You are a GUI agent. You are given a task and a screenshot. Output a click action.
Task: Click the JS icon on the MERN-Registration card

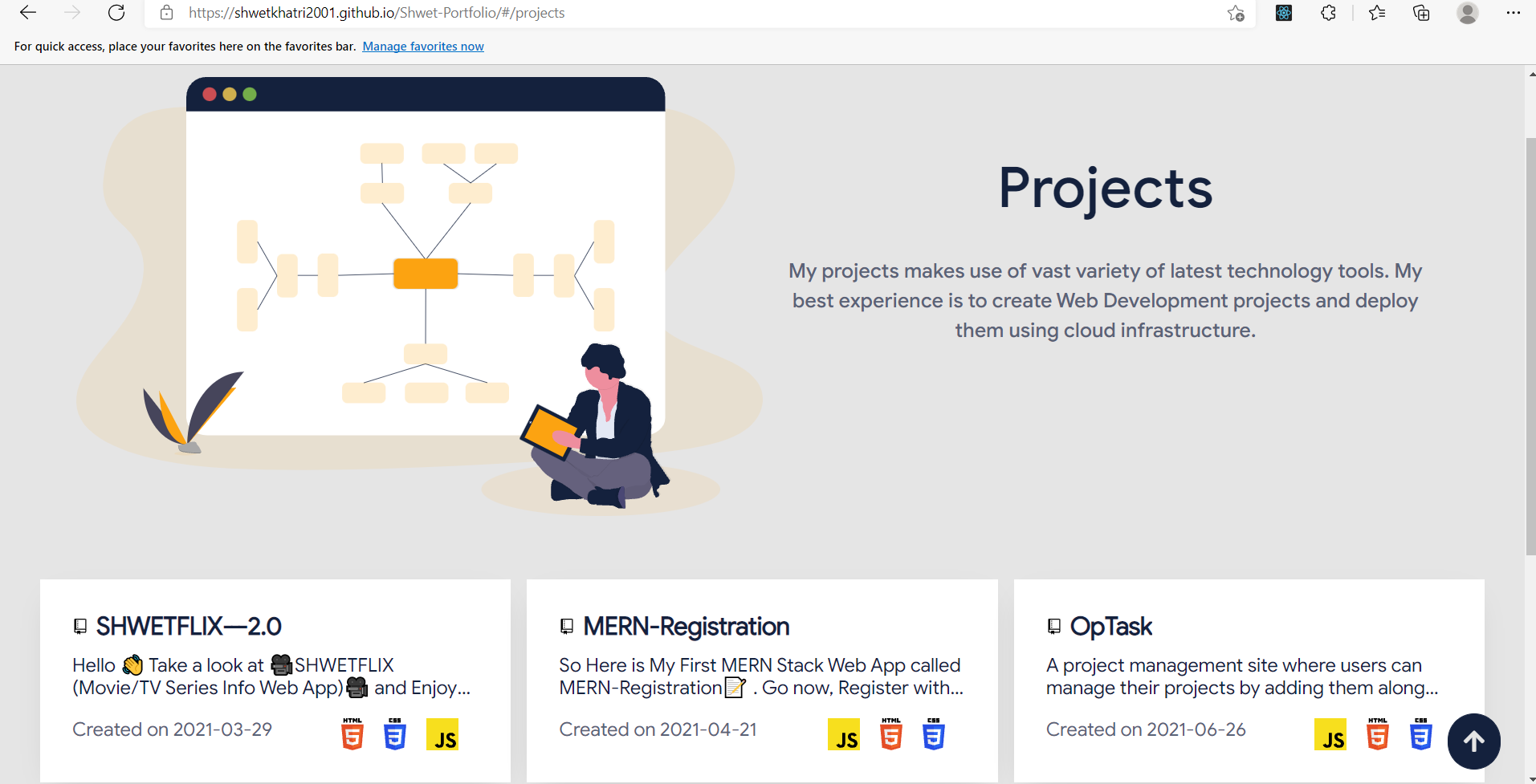844,734
